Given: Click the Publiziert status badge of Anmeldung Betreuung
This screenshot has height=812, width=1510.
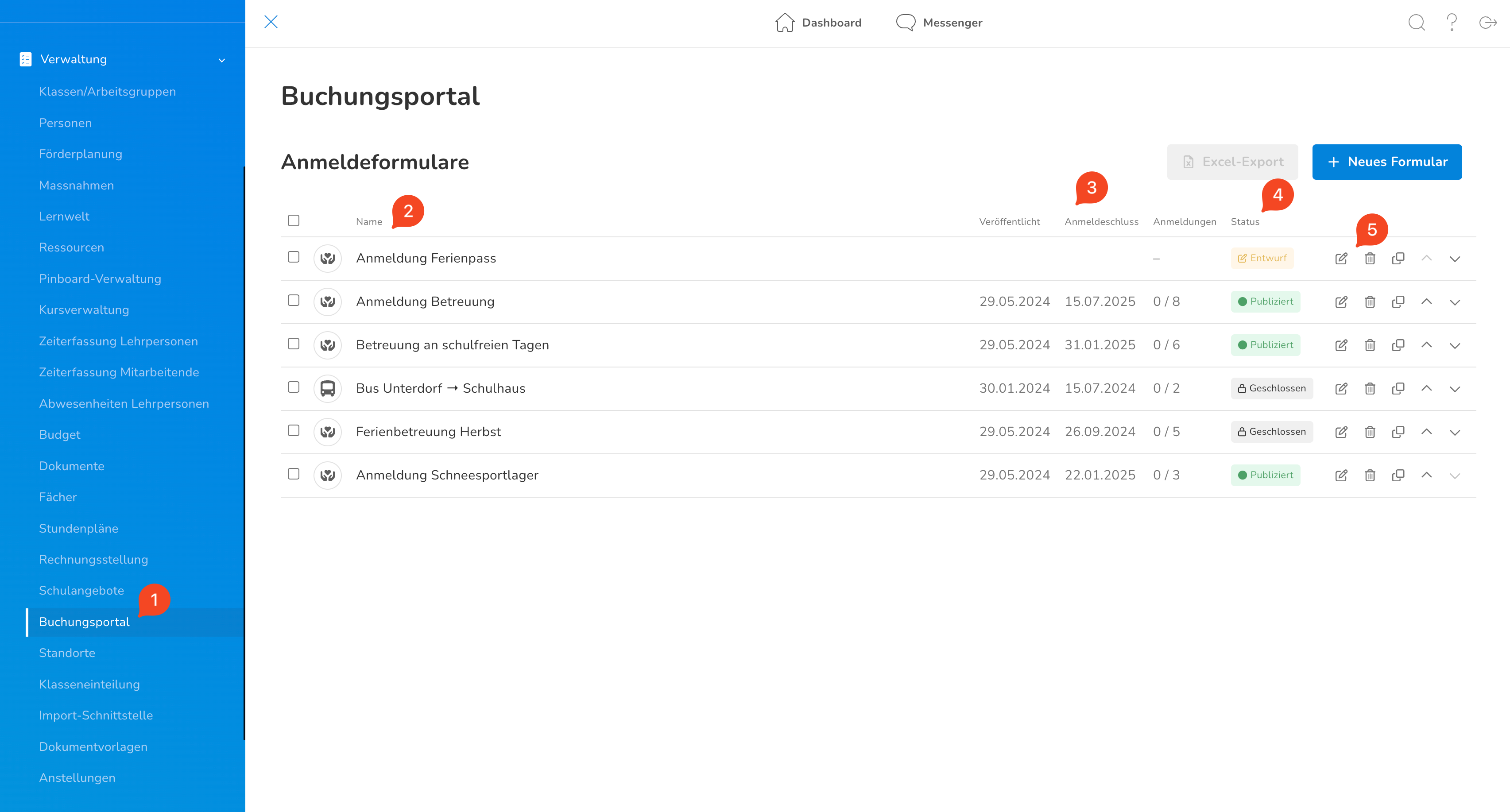Looking at the screenshot, I should pos(1266,302).
